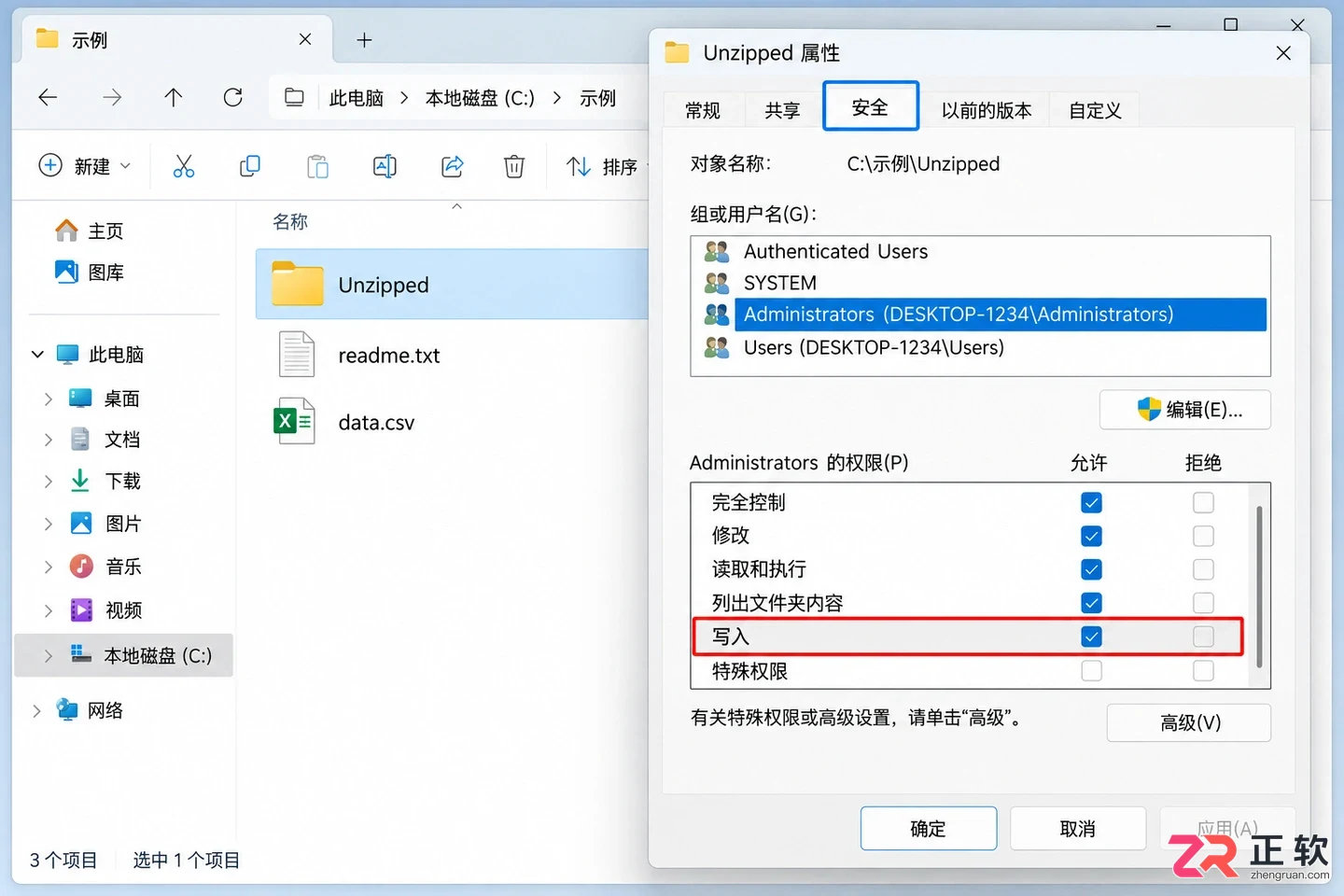Go up one folder level arrow
Image resolution: width=1344 pixels, height=896 pixels.
173,97
